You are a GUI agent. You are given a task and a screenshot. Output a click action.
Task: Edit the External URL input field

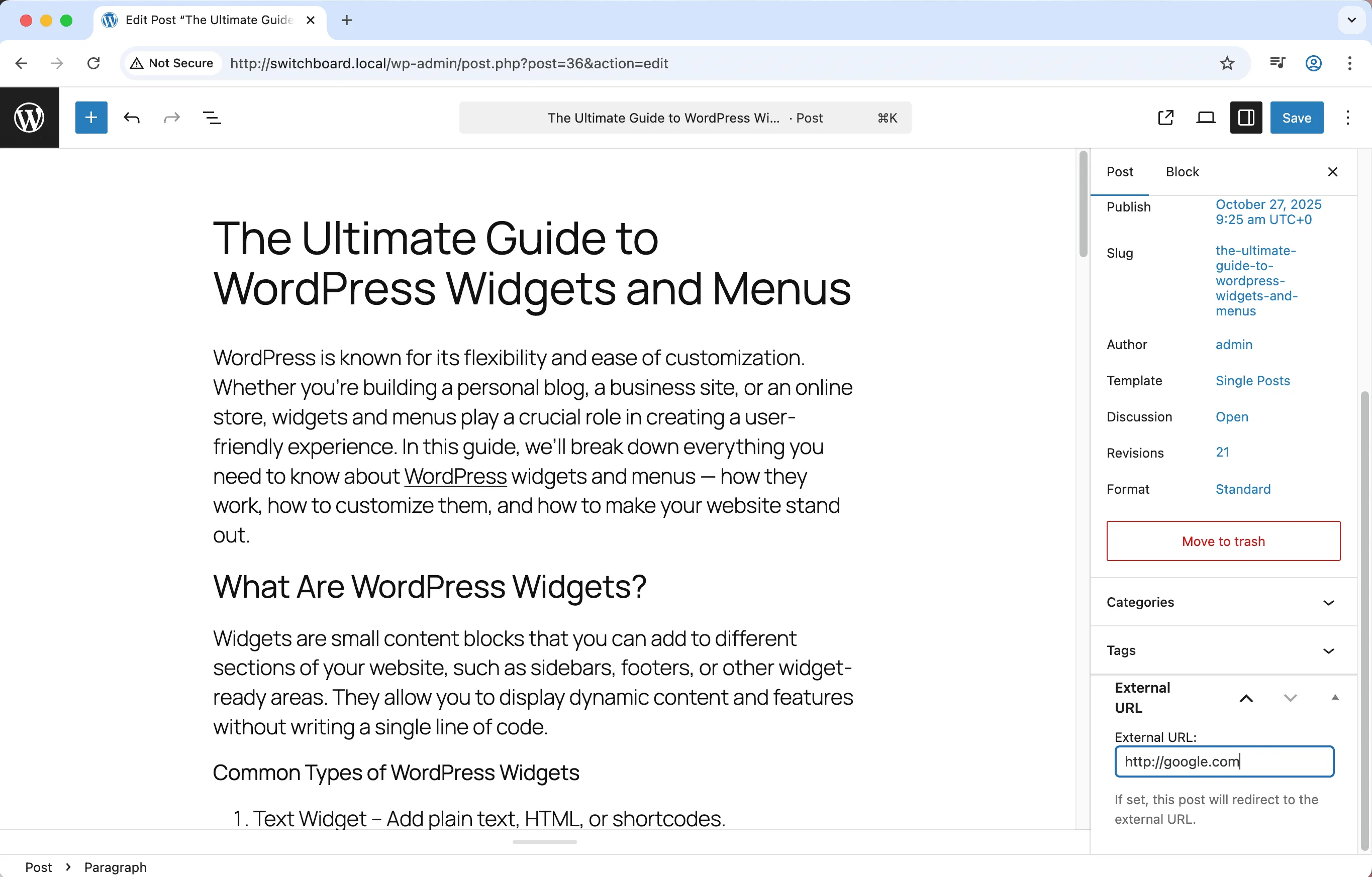click(x=1224, y=761)
